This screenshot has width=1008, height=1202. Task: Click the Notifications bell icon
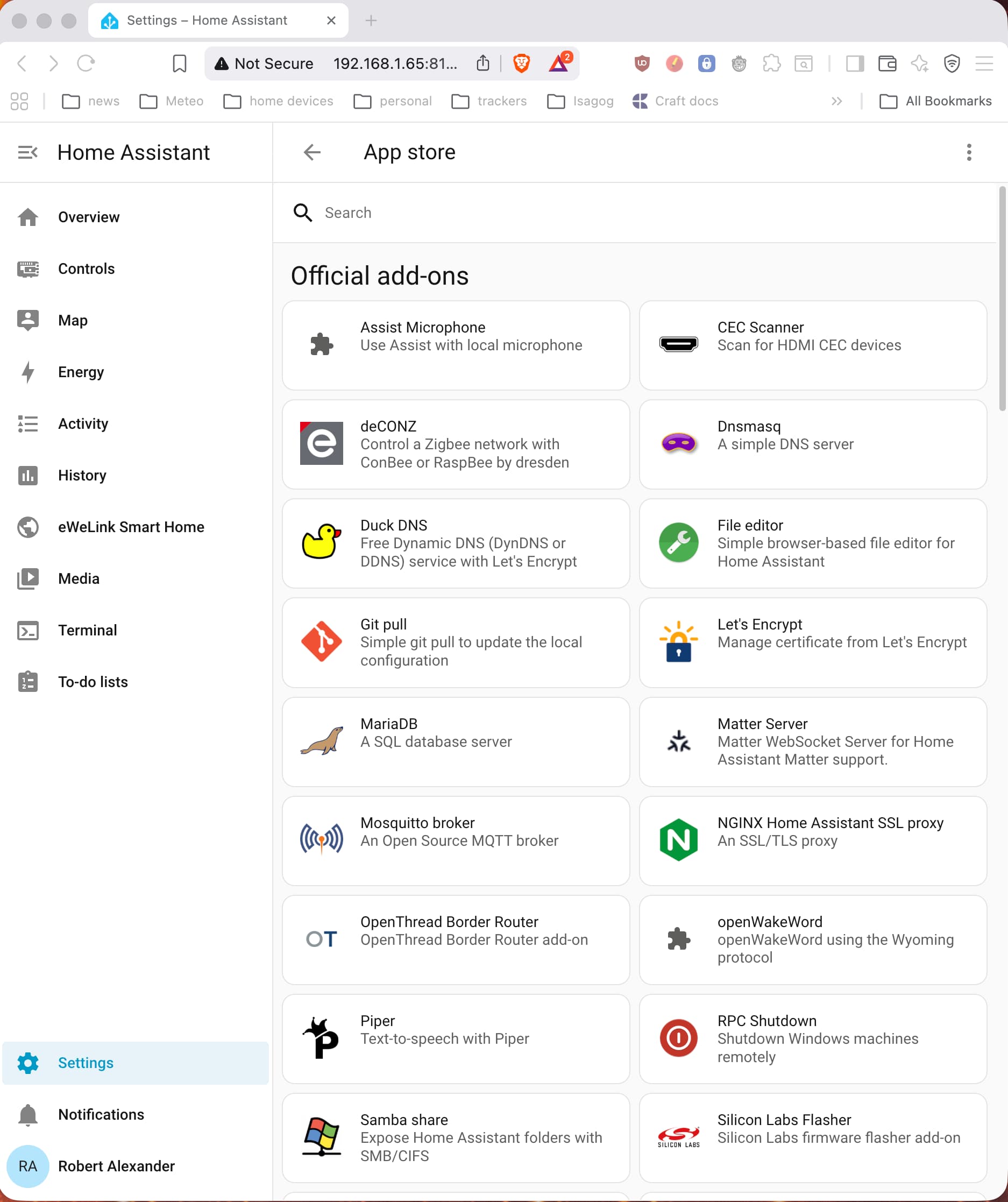tap(27, 1114)
